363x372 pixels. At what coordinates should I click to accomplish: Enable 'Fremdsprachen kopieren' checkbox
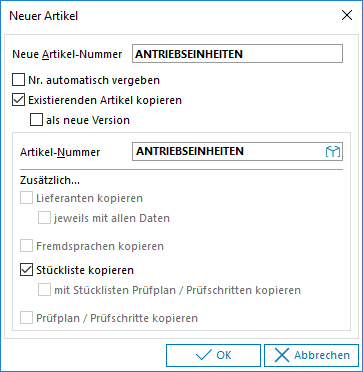point(26,246)
